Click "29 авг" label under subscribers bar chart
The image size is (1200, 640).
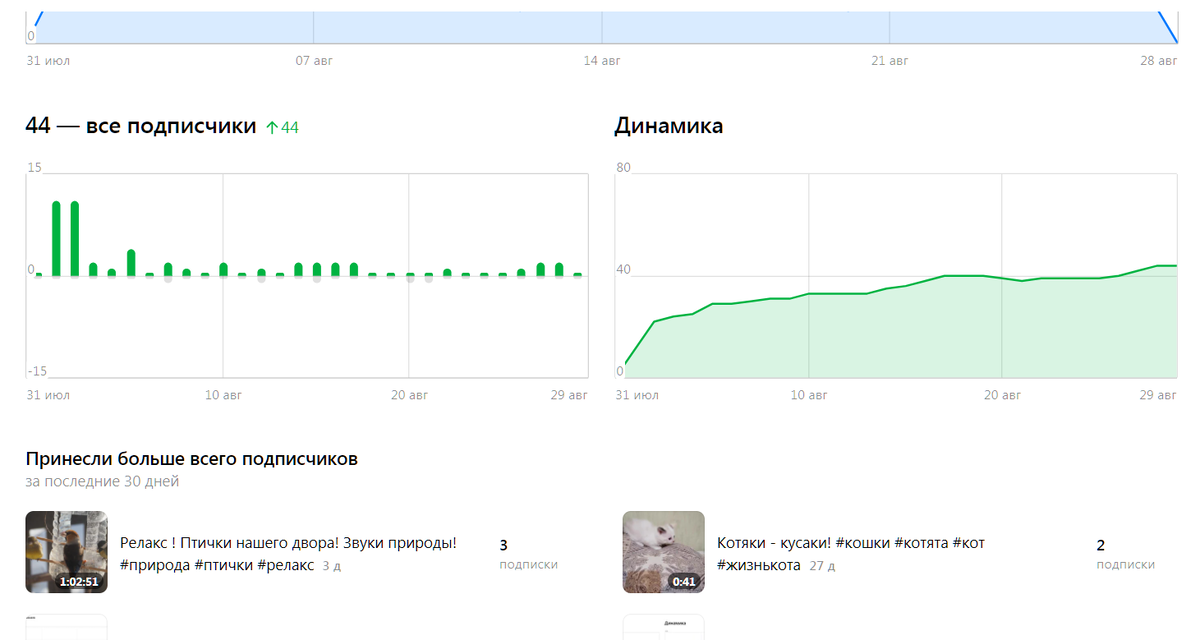click(x=570, y=395)
